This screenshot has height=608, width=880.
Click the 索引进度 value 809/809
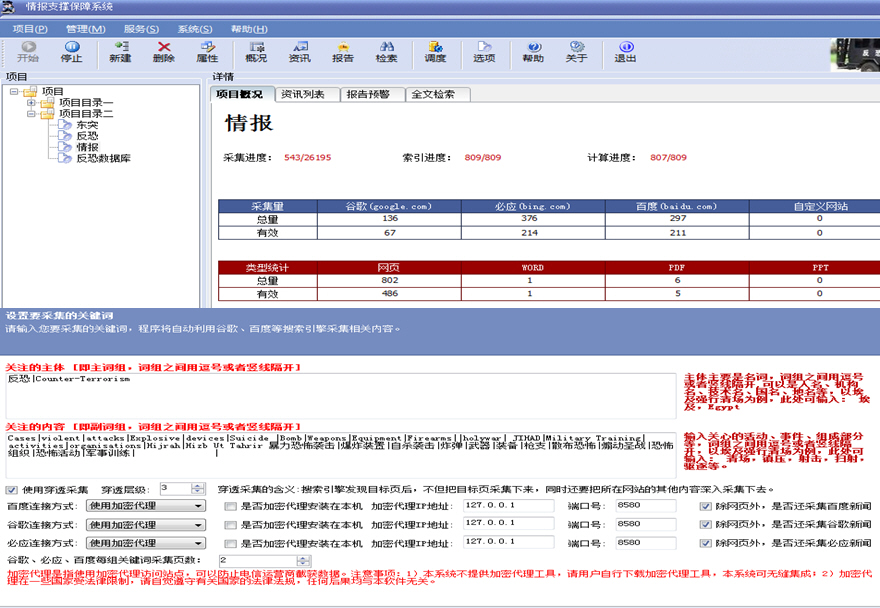pyautogui.click(x=483, y=158)
